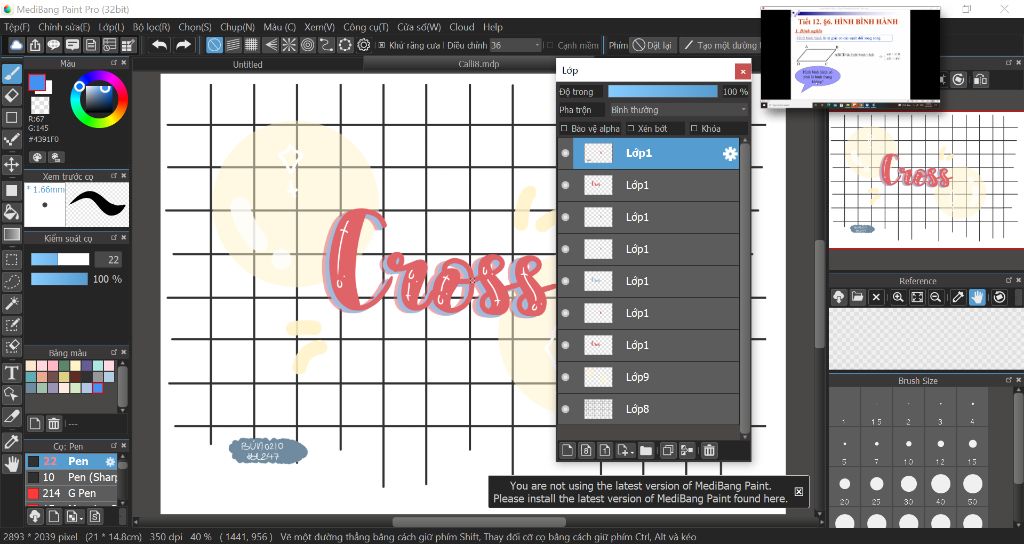Open the Cửa sổ(W) menu
1024x544 pixels.
(419, 27)
